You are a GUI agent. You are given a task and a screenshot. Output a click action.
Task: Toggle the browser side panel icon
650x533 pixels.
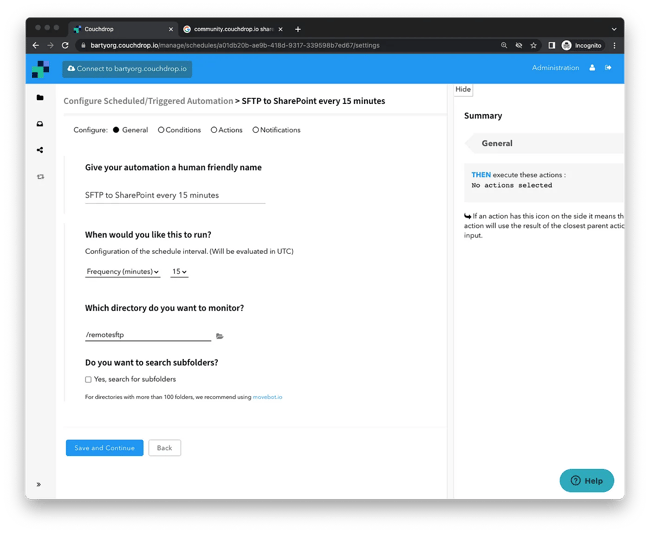[551, 45]
